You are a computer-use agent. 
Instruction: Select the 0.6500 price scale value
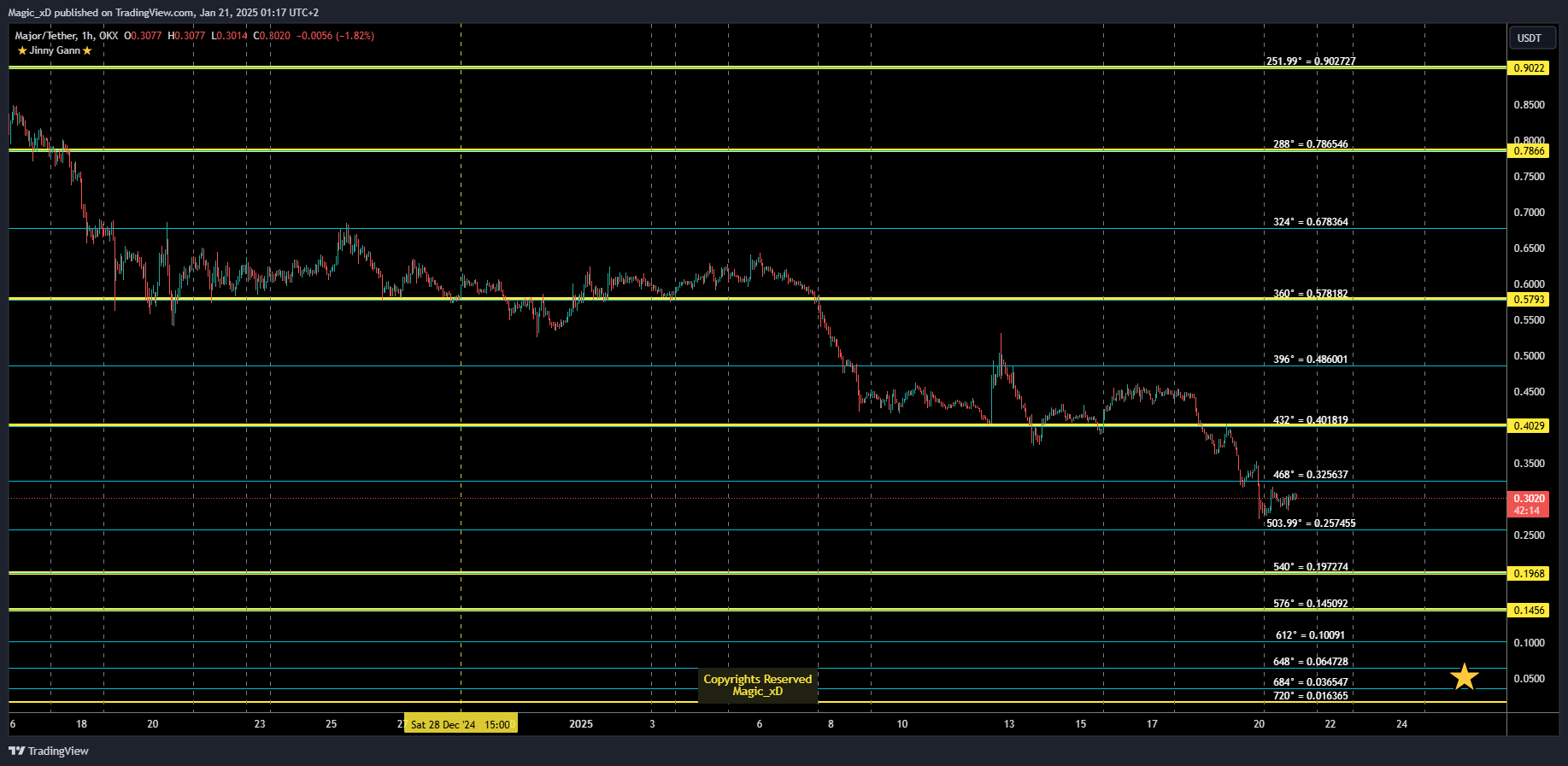tap(1530, 249)
